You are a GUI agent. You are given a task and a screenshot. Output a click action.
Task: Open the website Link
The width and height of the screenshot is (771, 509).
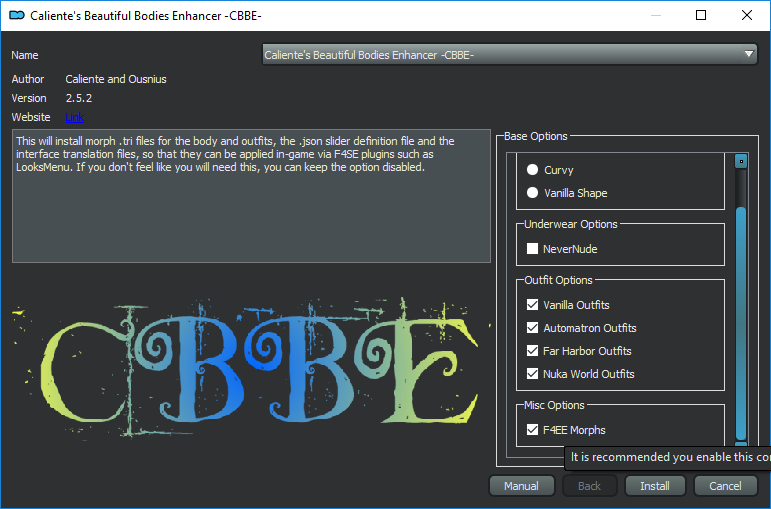(x=74, y=118)
